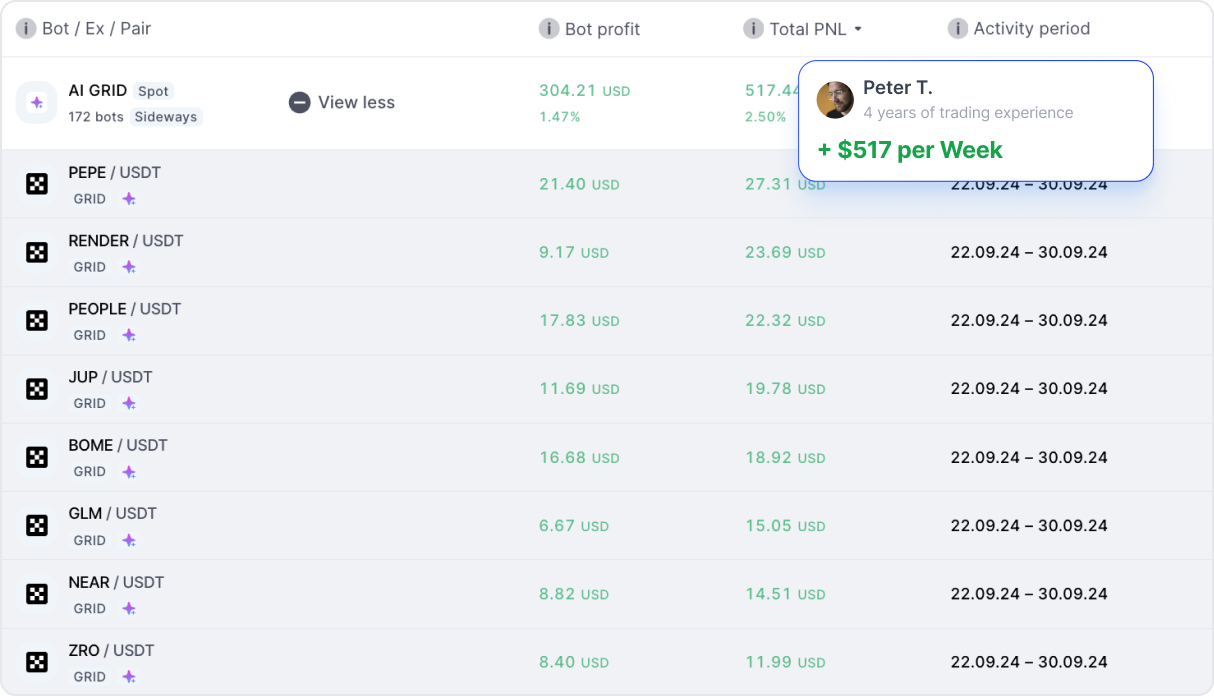
Task: Click the exchange icon in the GLM / USDT row
Action: (x=37, y=525)
